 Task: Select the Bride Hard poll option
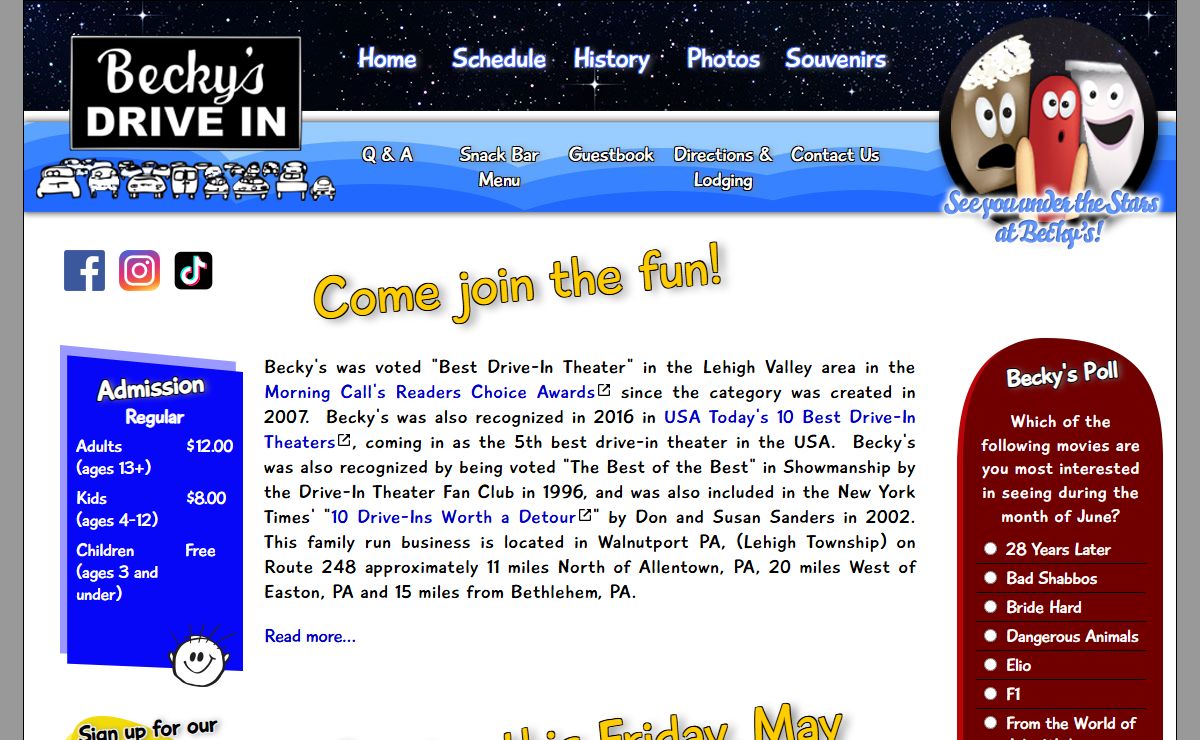[990, 606]
